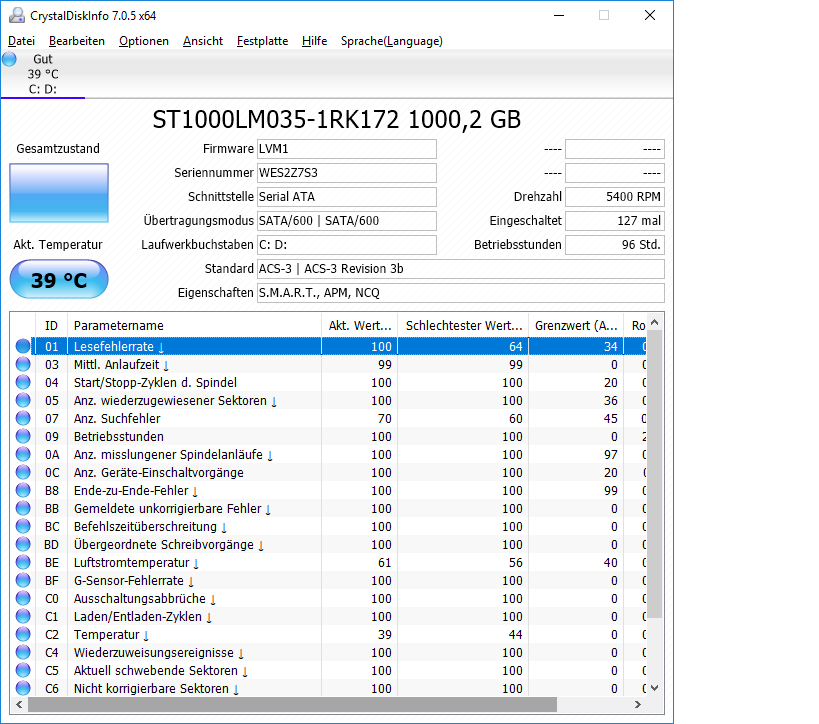This screenshot has height=724, width=819.
Task: Click the table's vertical scroll down arrow
Action: 655,688
